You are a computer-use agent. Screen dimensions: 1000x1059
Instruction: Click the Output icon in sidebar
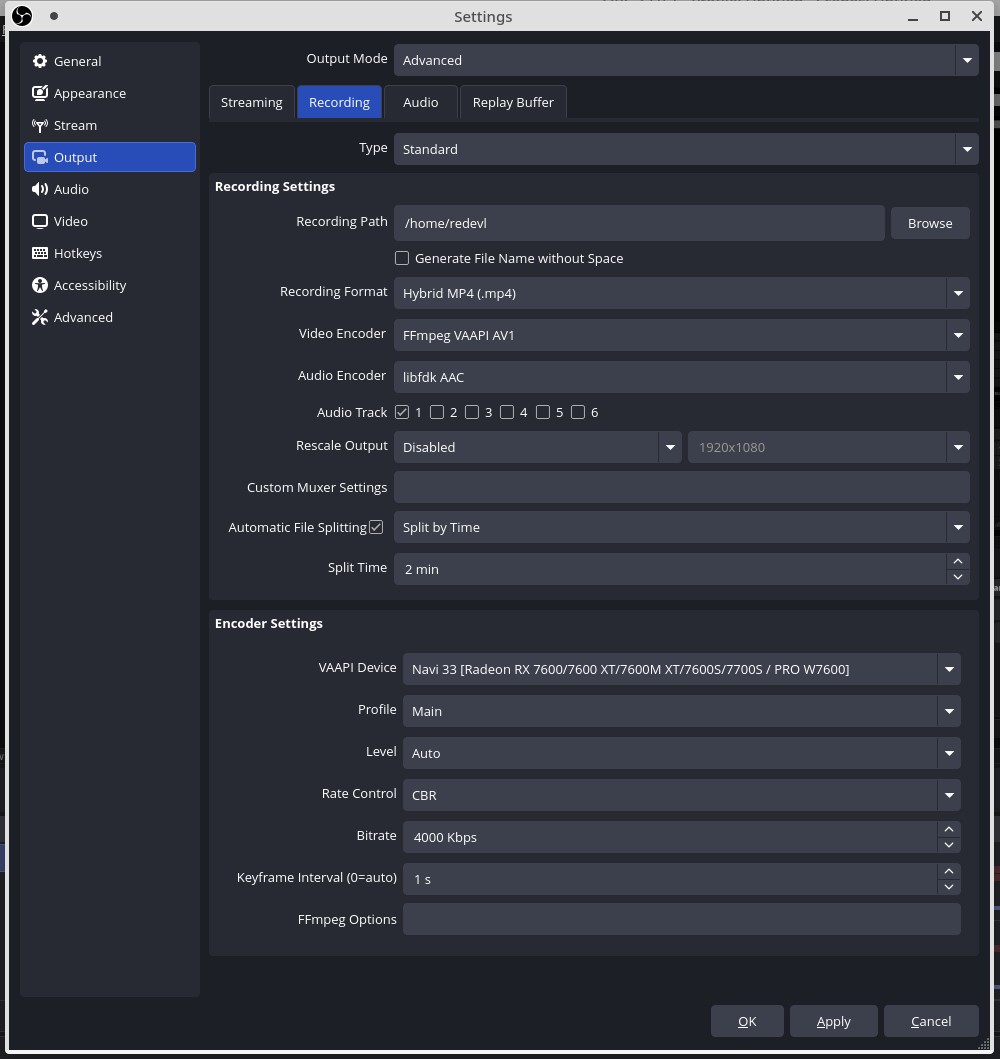40,157
